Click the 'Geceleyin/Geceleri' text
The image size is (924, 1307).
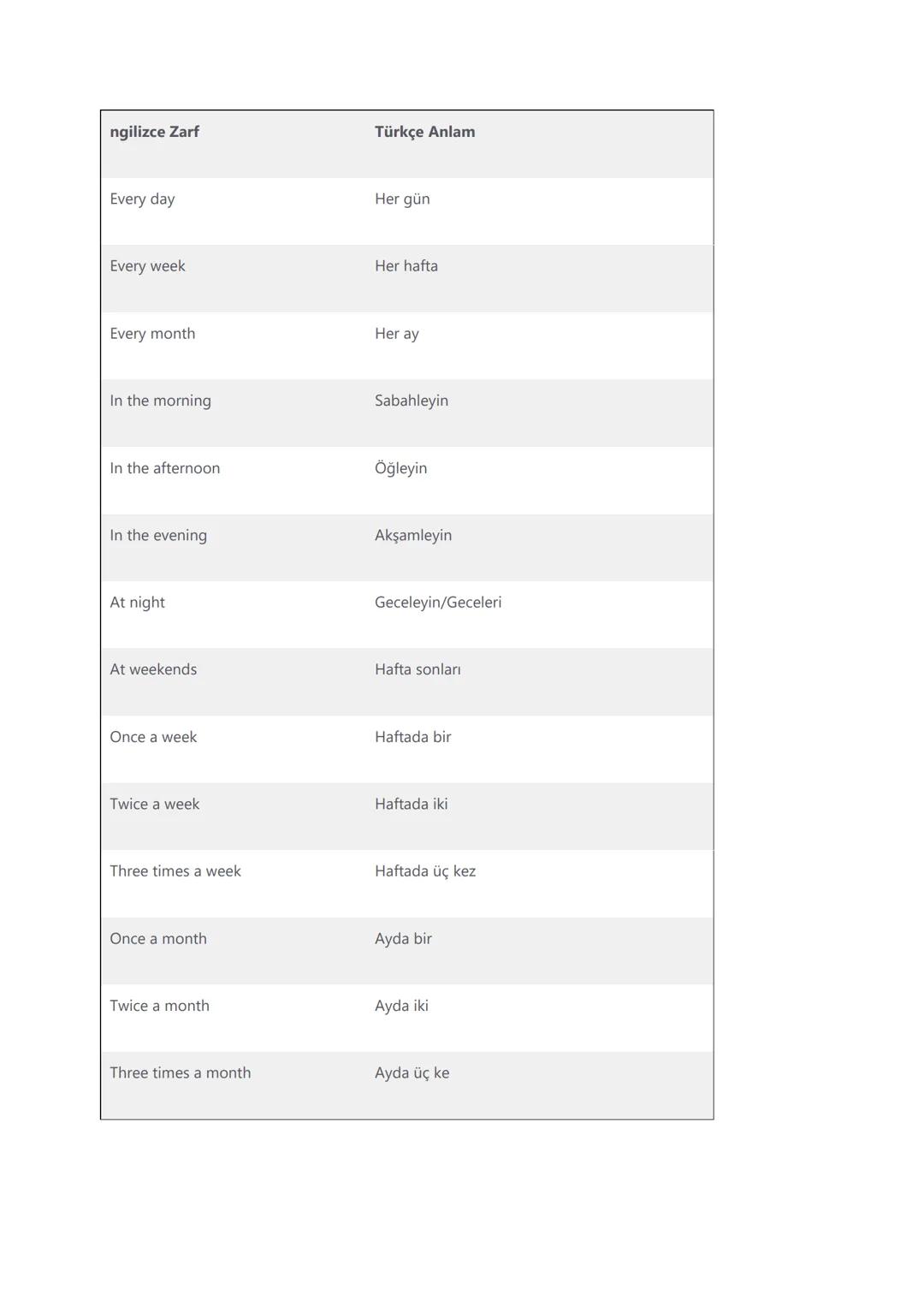(437, 603)
